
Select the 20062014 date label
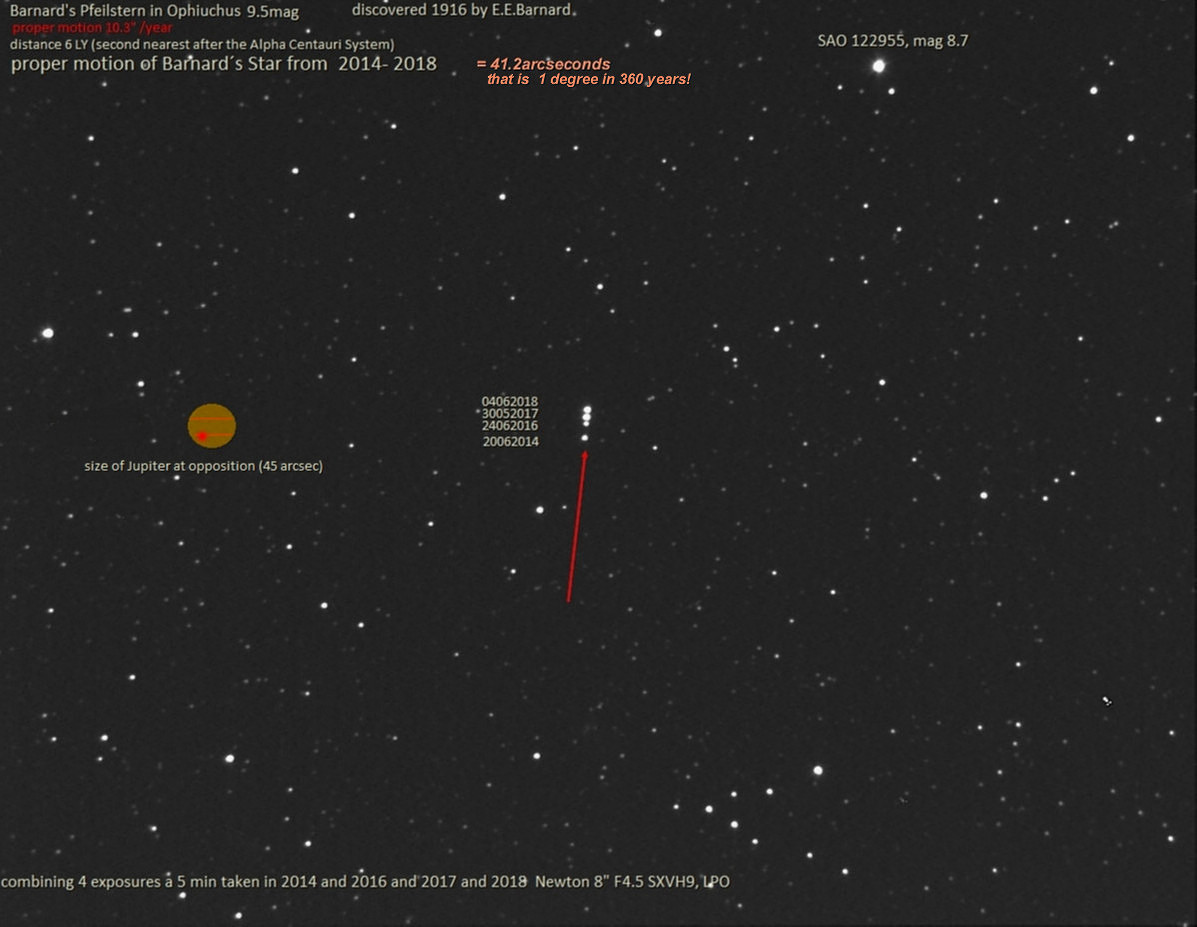(510, 441)
